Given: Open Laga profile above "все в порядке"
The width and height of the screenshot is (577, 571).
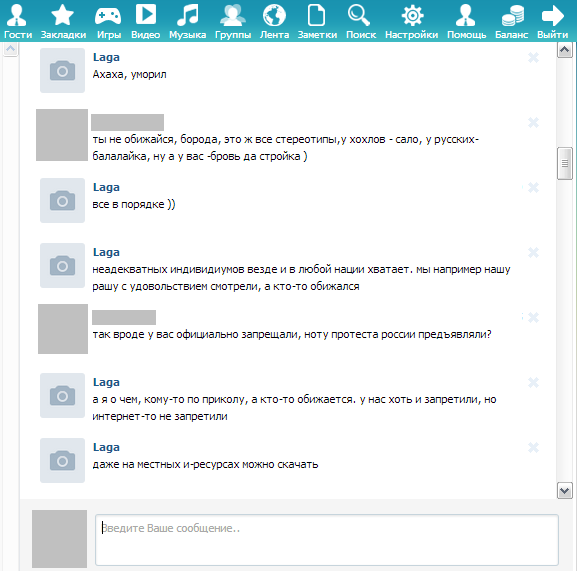Looking at the screenshot, I should coord(106,187).
